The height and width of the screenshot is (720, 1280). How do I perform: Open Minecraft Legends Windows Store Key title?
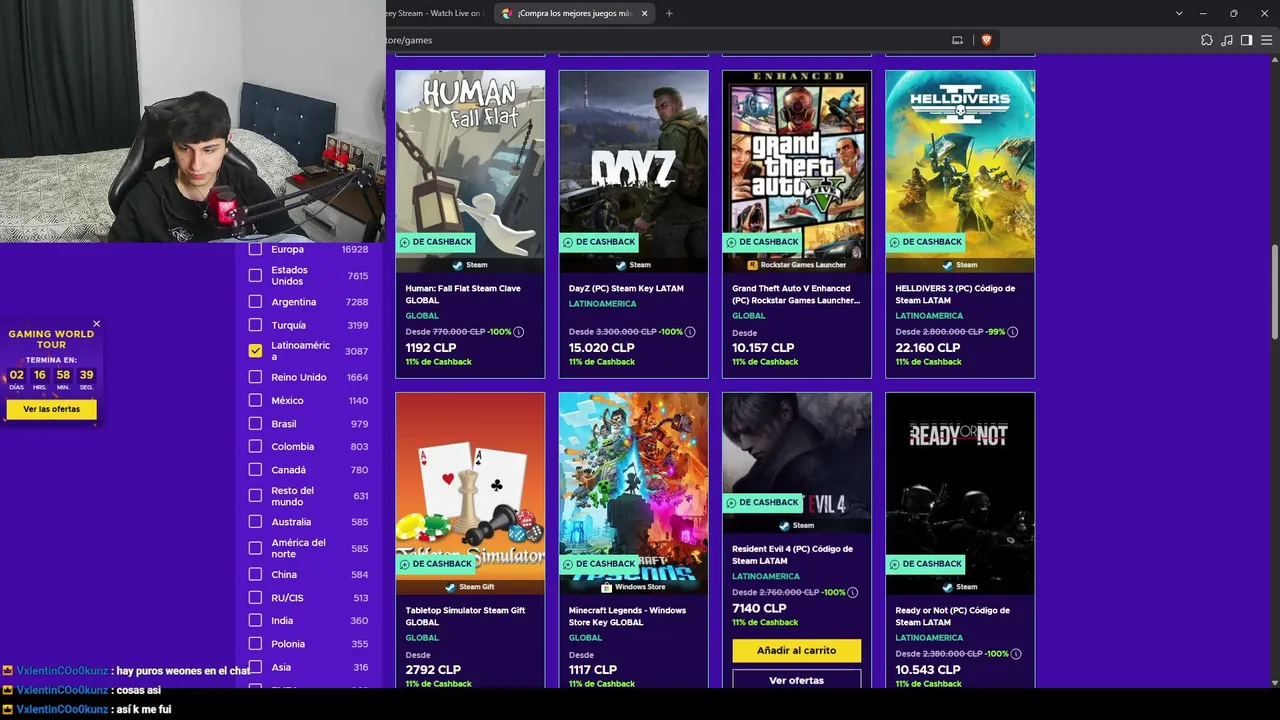point(627,616)
